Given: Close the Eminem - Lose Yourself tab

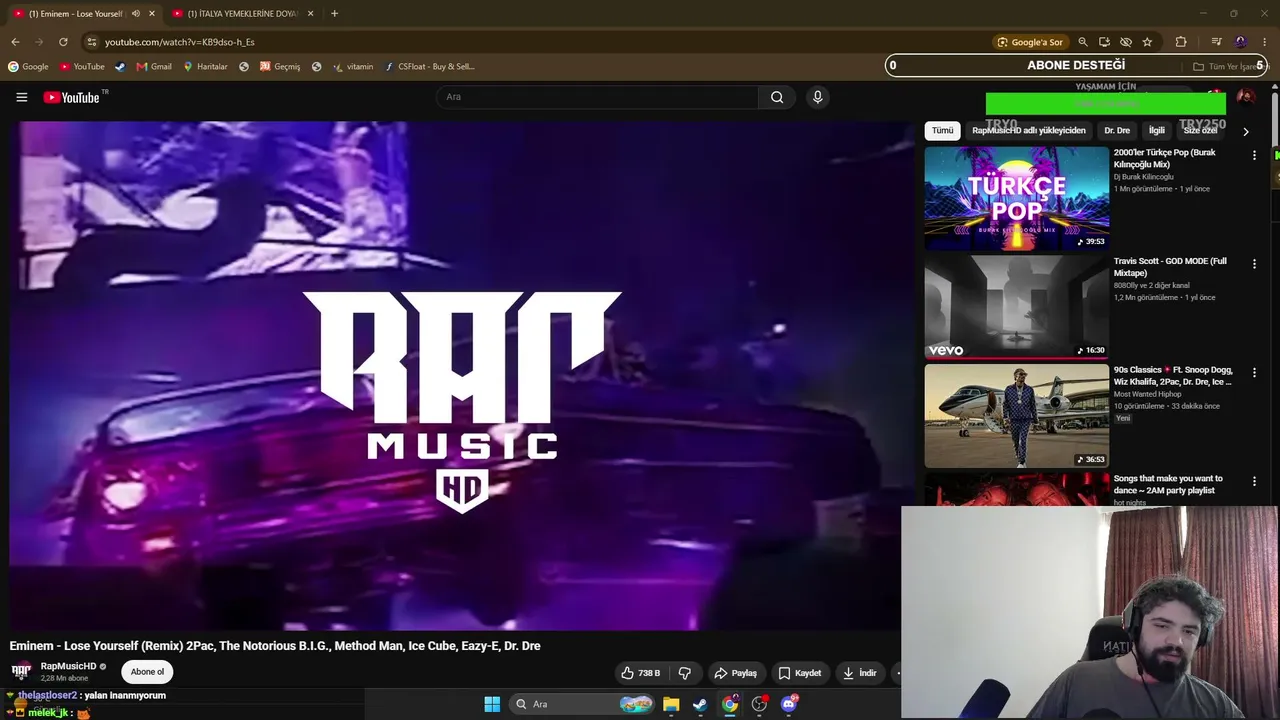Looking at the screenshot, I should 152,14.
